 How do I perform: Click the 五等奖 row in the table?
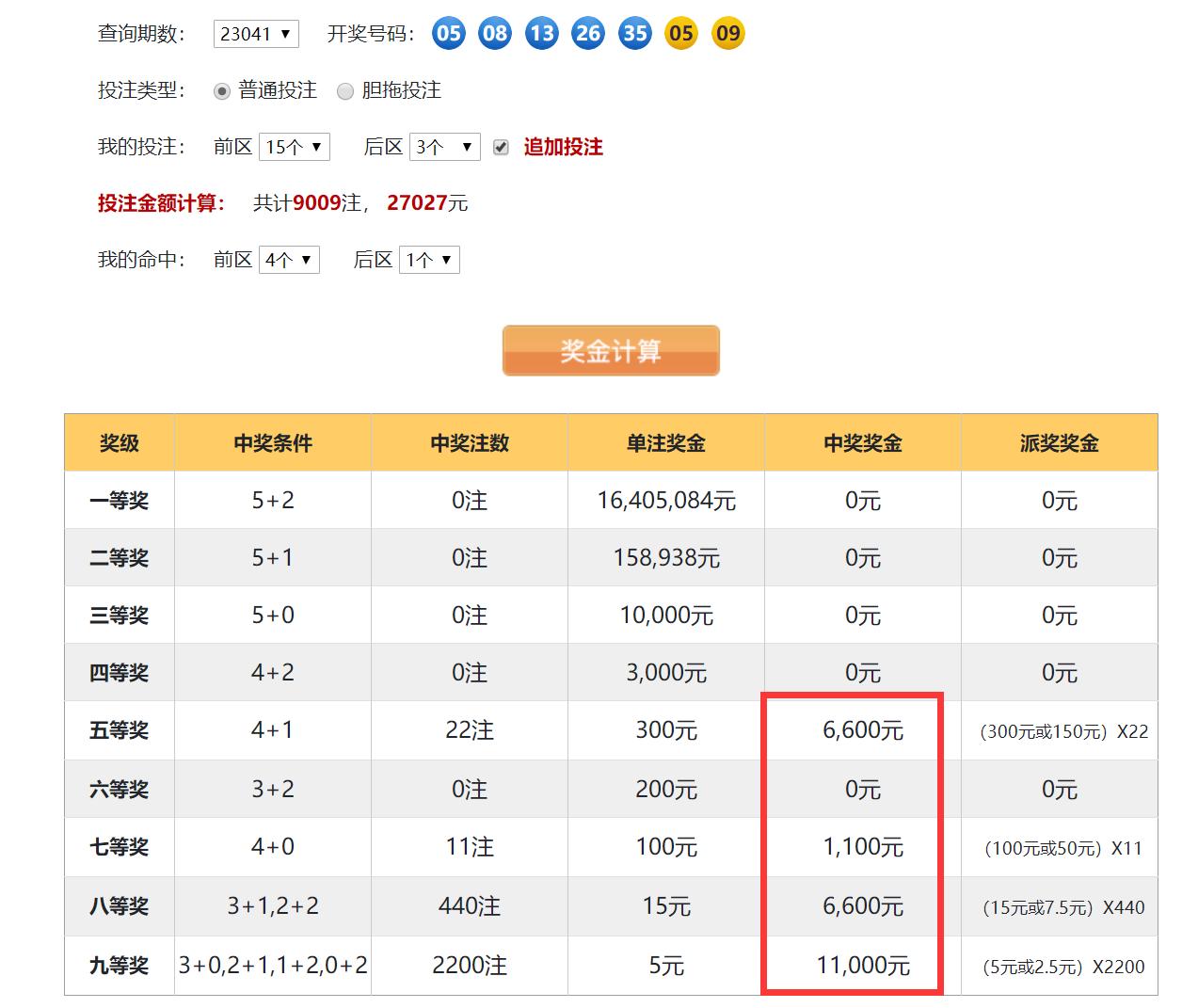coord(120,730)
